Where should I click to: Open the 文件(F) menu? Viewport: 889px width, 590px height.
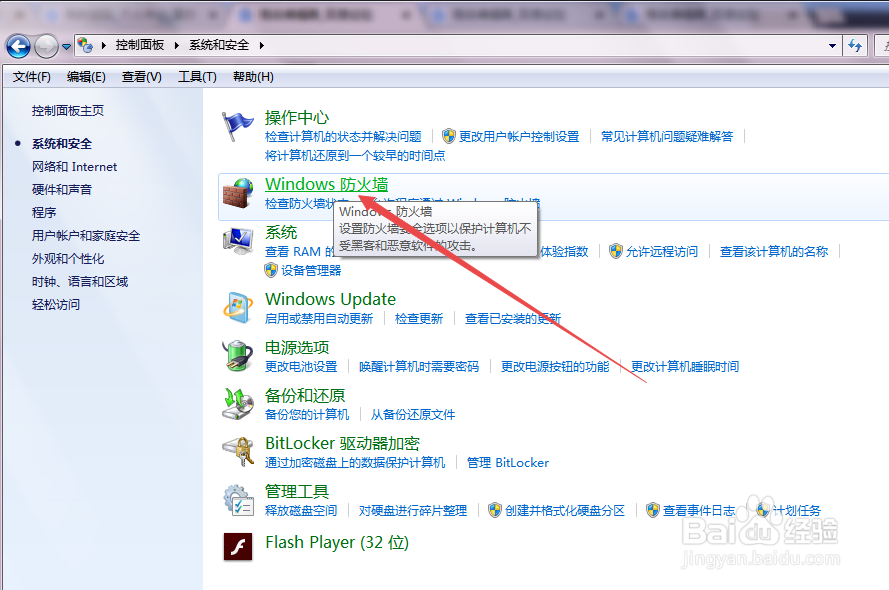pos(32,77)
